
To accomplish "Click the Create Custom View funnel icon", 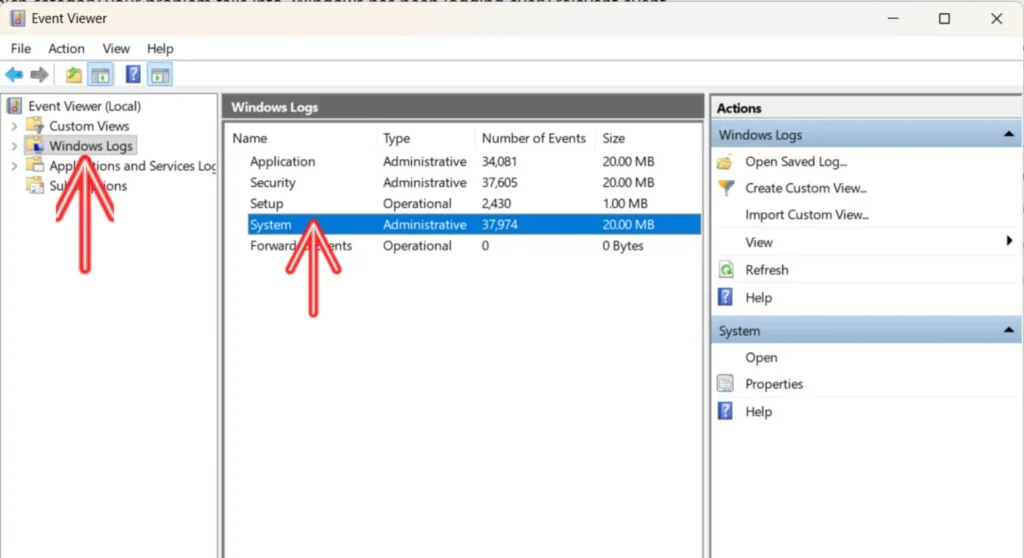I will pos(726,188).
